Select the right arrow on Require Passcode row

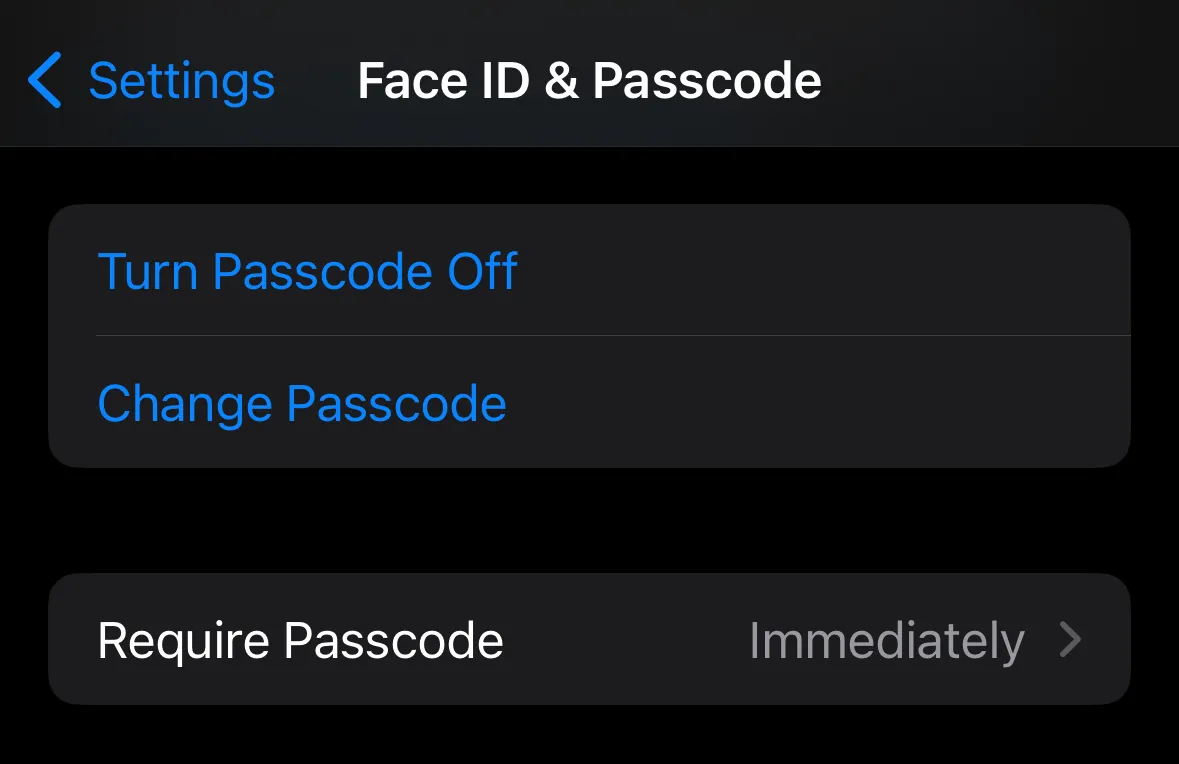click(x=1071, y=640)
